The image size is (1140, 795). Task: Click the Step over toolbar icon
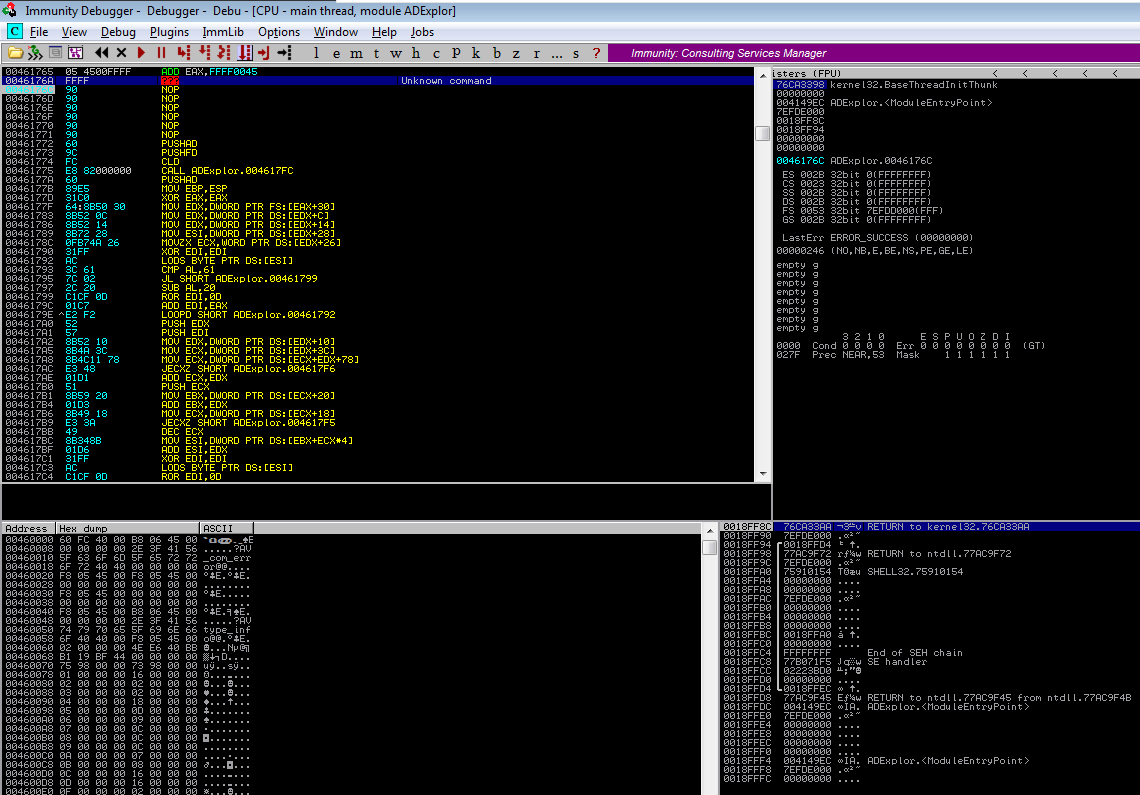tap(204, 53)
